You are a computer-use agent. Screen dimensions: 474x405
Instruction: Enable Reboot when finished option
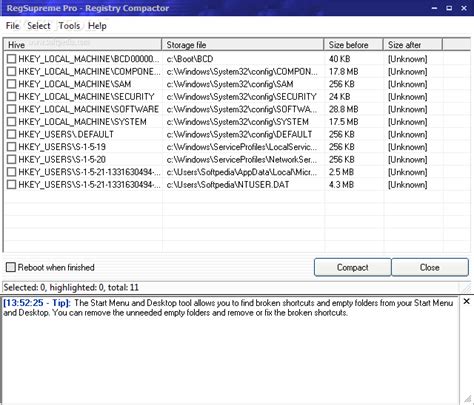click(11, 267)
